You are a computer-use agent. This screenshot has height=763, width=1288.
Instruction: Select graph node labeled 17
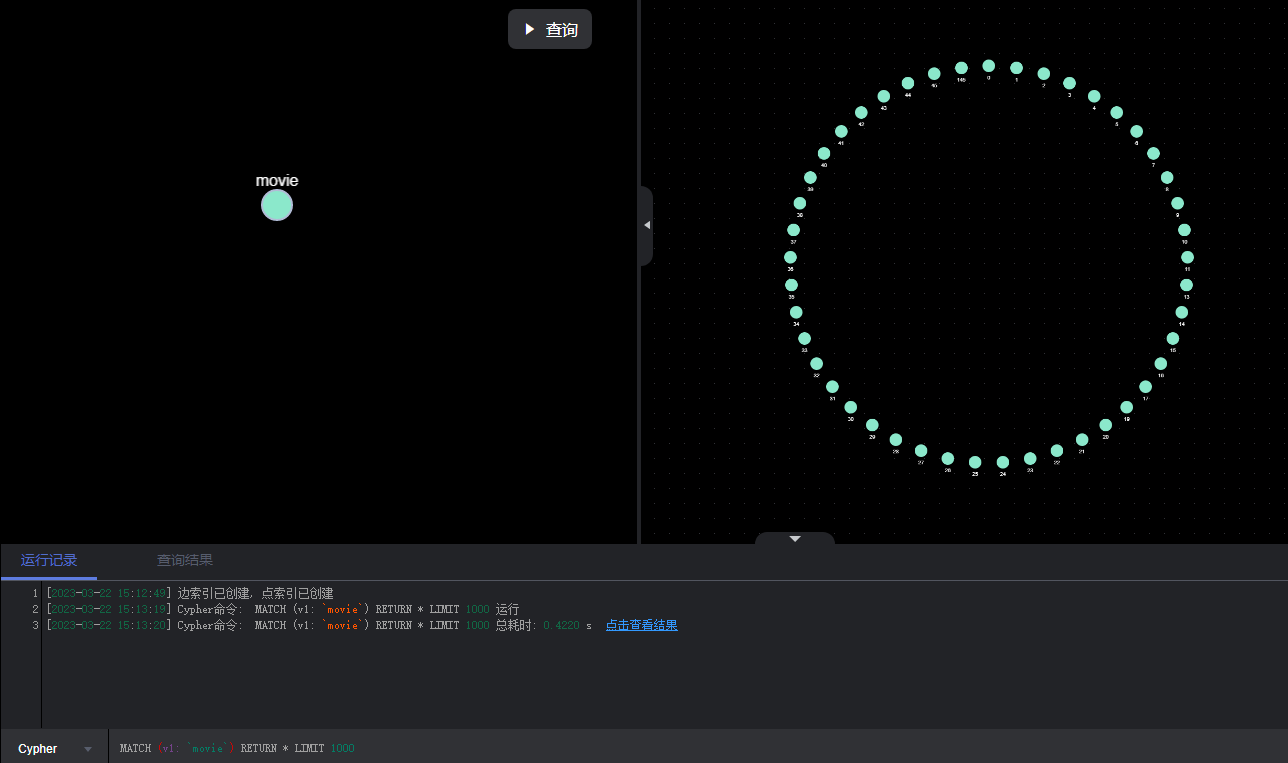pos(1146,387)
